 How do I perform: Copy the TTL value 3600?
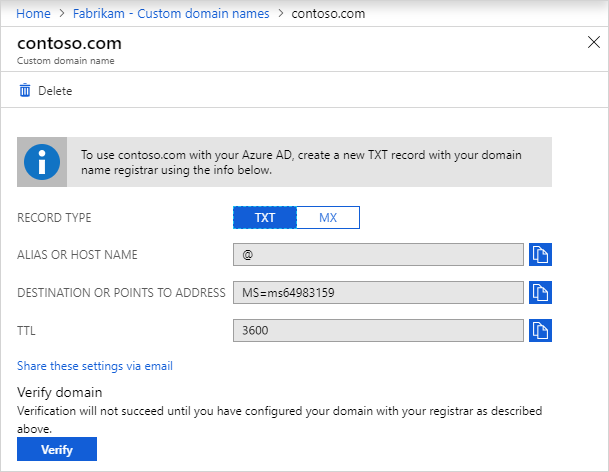point(540,330)
